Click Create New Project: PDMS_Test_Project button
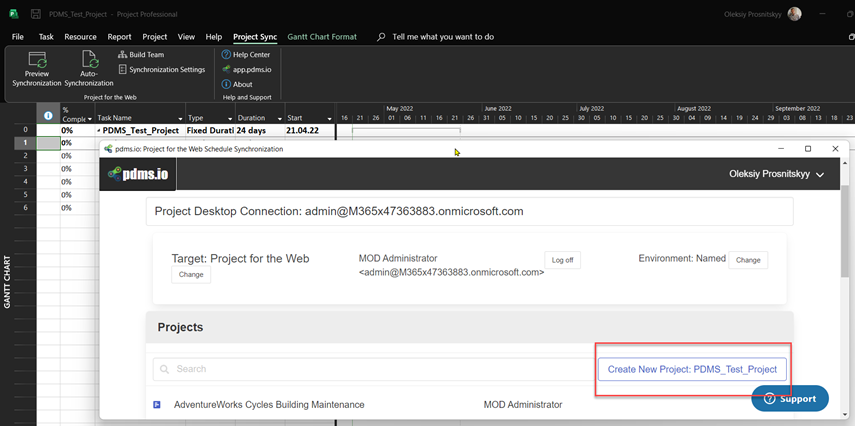The image size is (855, 426). pyautogui.click(x=692, y=369)
